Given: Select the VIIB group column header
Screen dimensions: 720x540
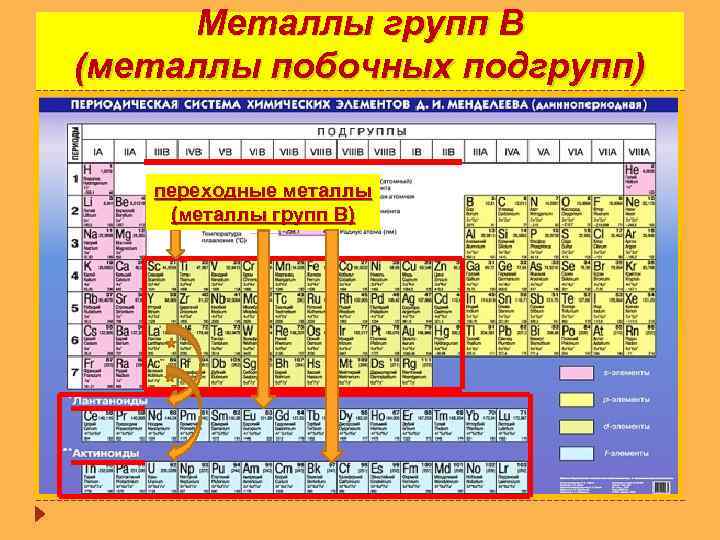Looking at the screenshot, I should pos(289,152).
